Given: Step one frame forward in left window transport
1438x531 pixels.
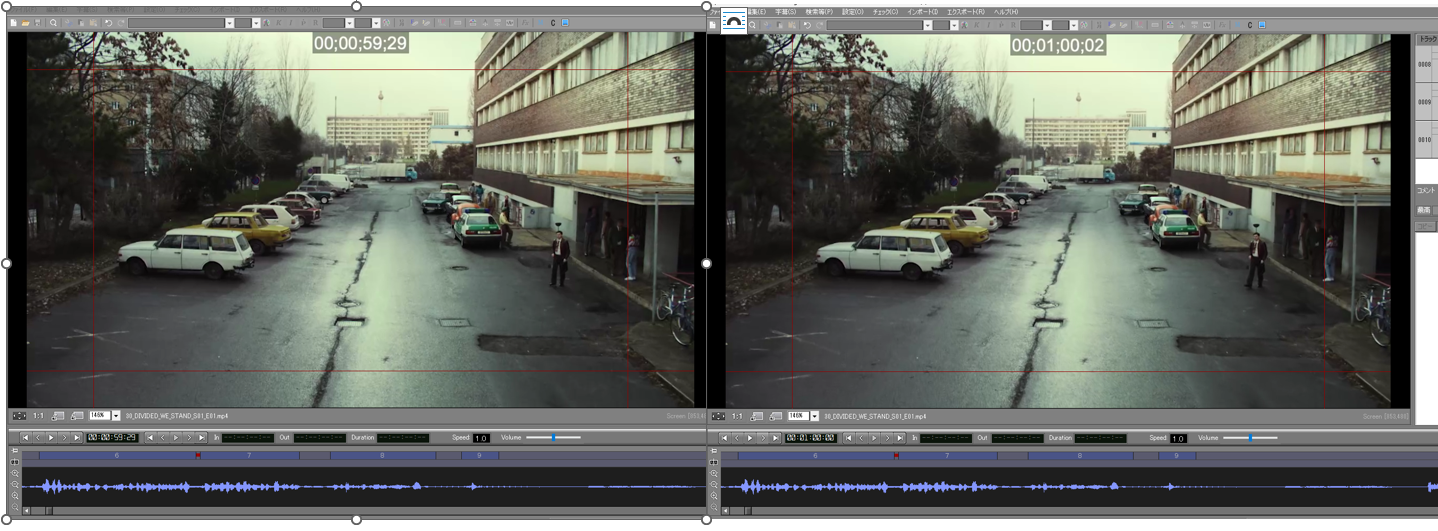Looking at the screenshot, I should click(64, 437).
